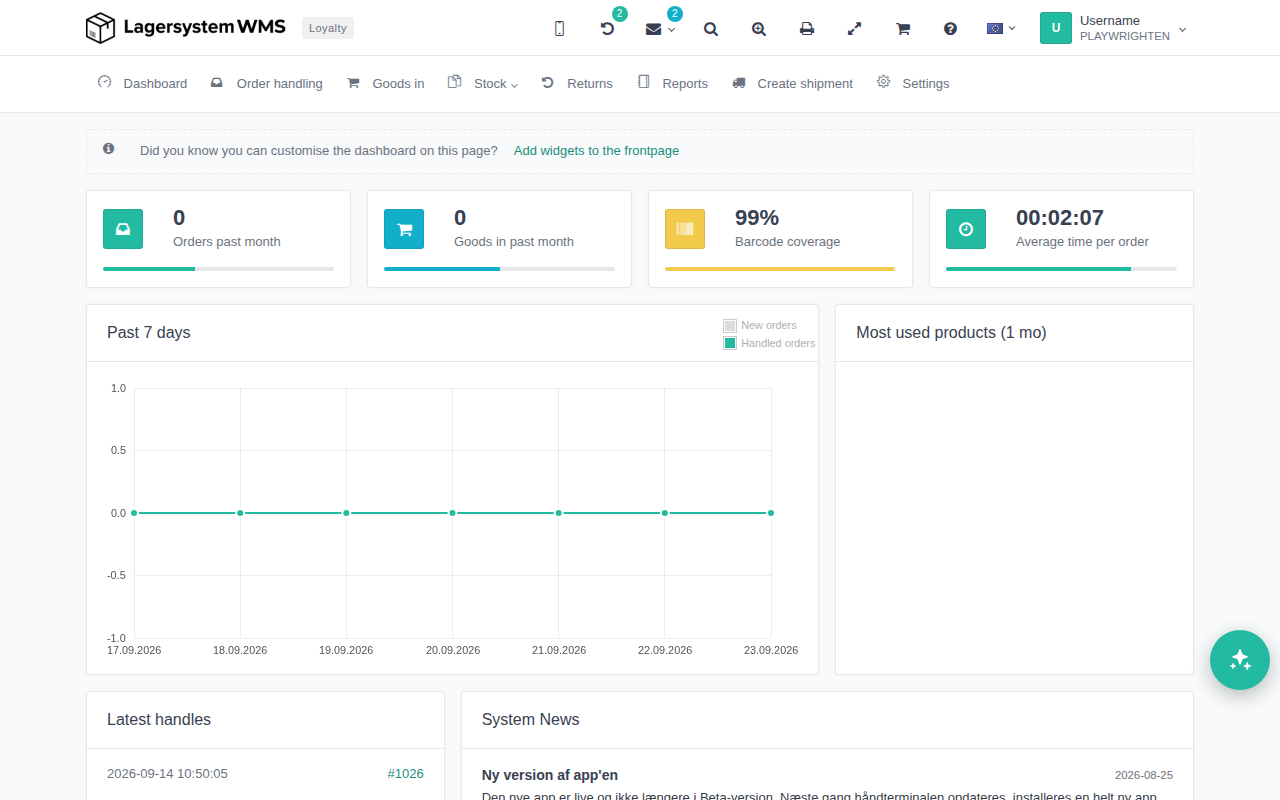Select the Goods in menu item

point(385,84)
